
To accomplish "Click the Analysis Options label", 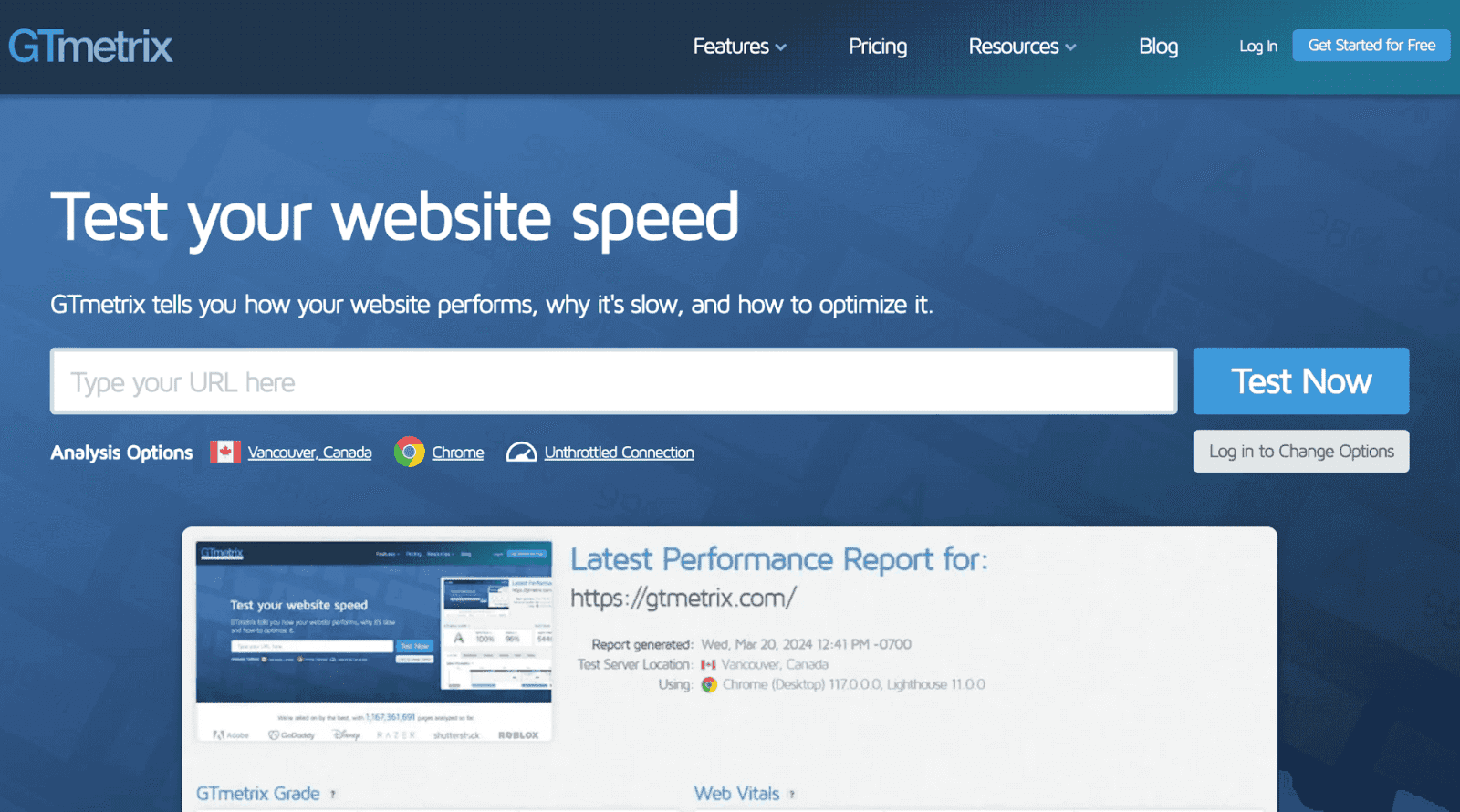I will coord(121,453).
